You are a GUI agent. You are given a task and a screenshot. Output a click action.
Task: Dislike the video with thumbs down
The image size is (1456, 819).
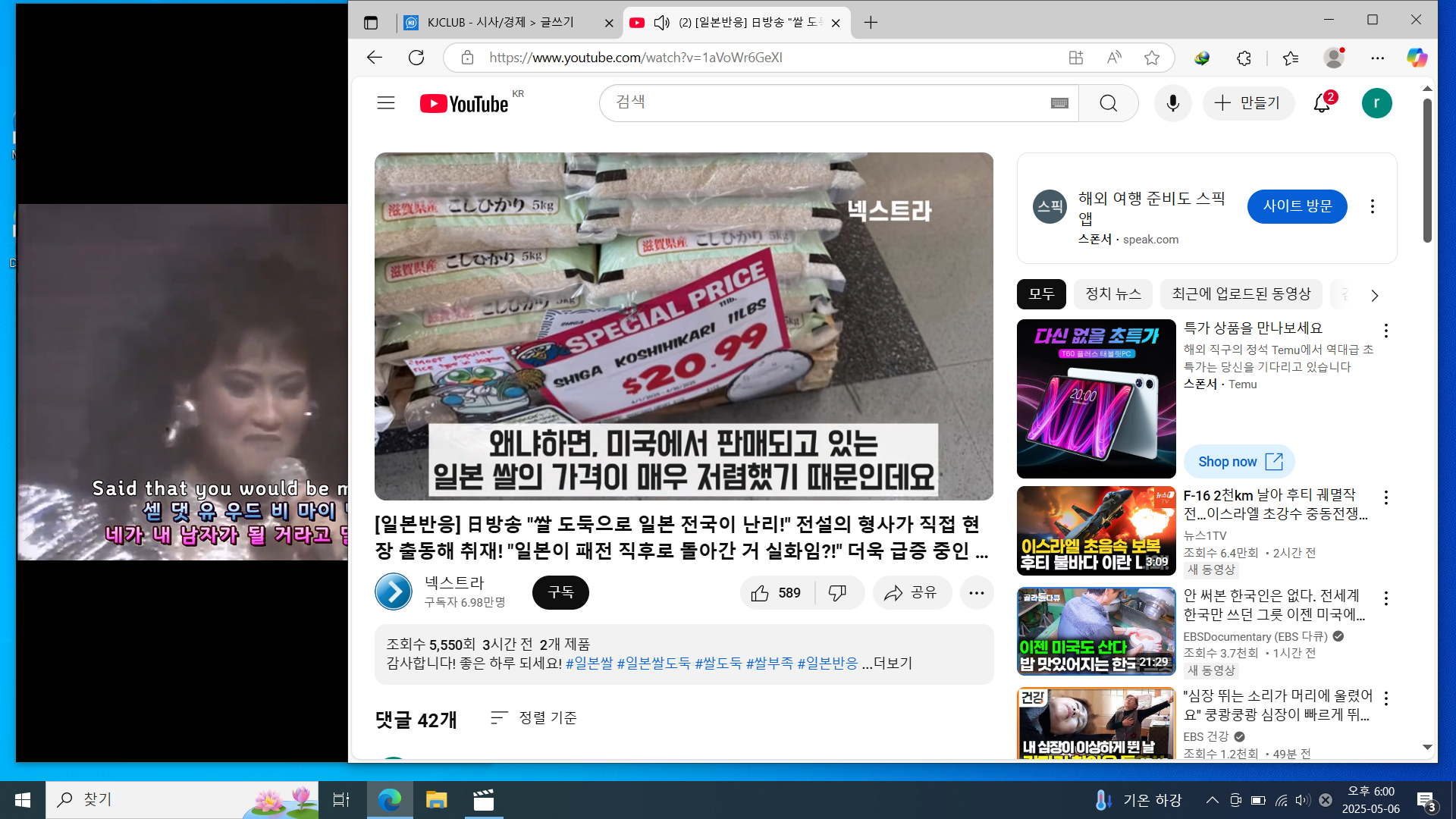tap(837, 593)
